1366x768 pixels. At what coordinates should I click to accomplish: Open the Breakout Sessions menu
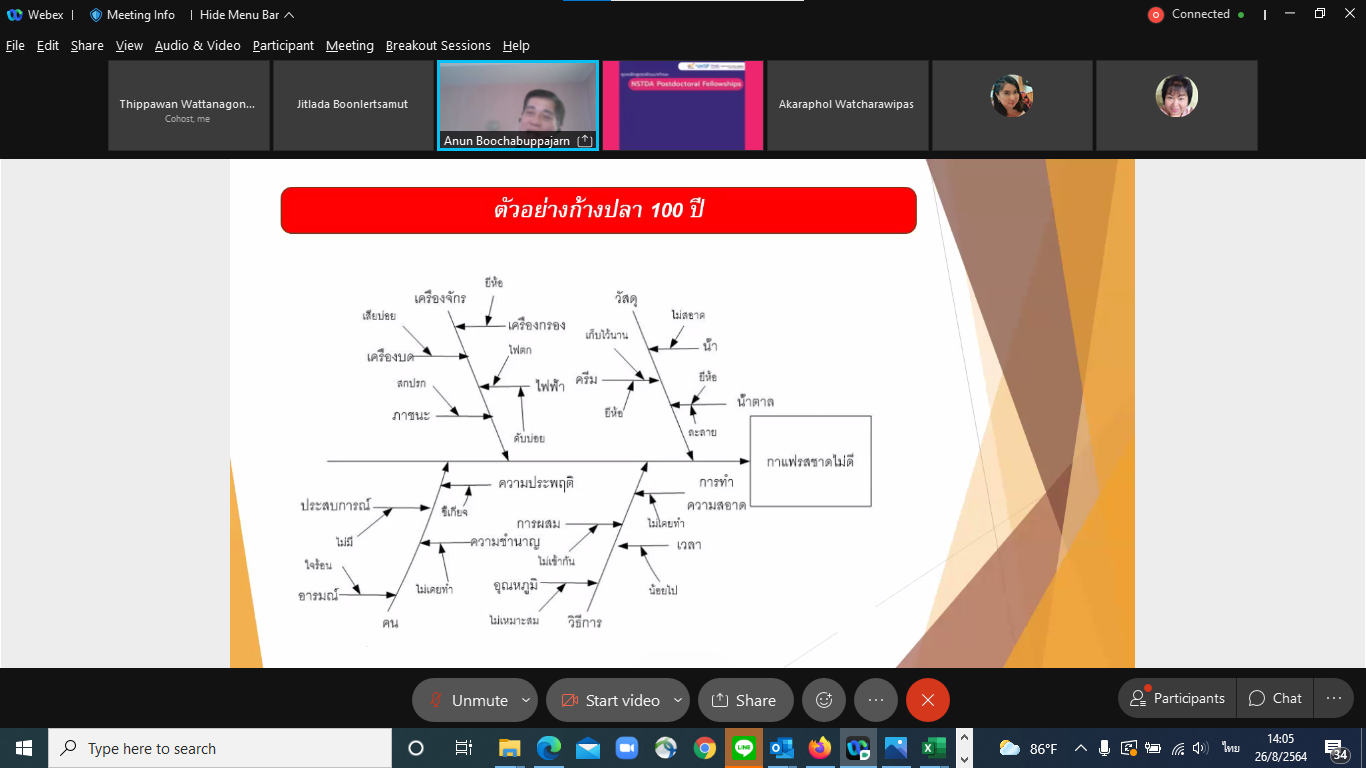point(438,46)
